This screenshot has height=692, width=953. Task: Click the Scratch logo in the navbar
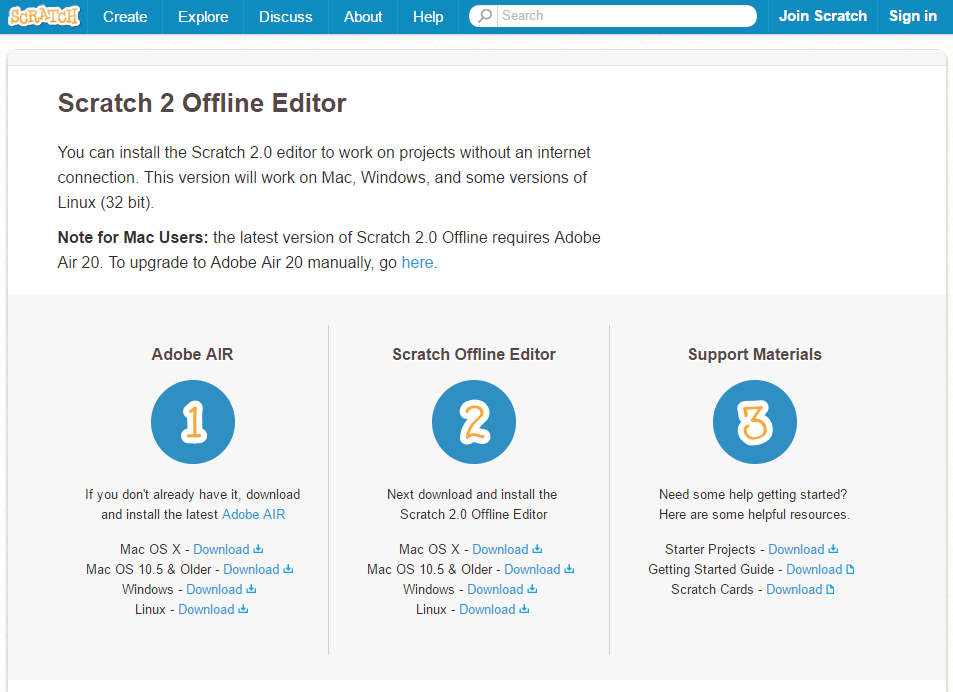(x=44, y=16)
